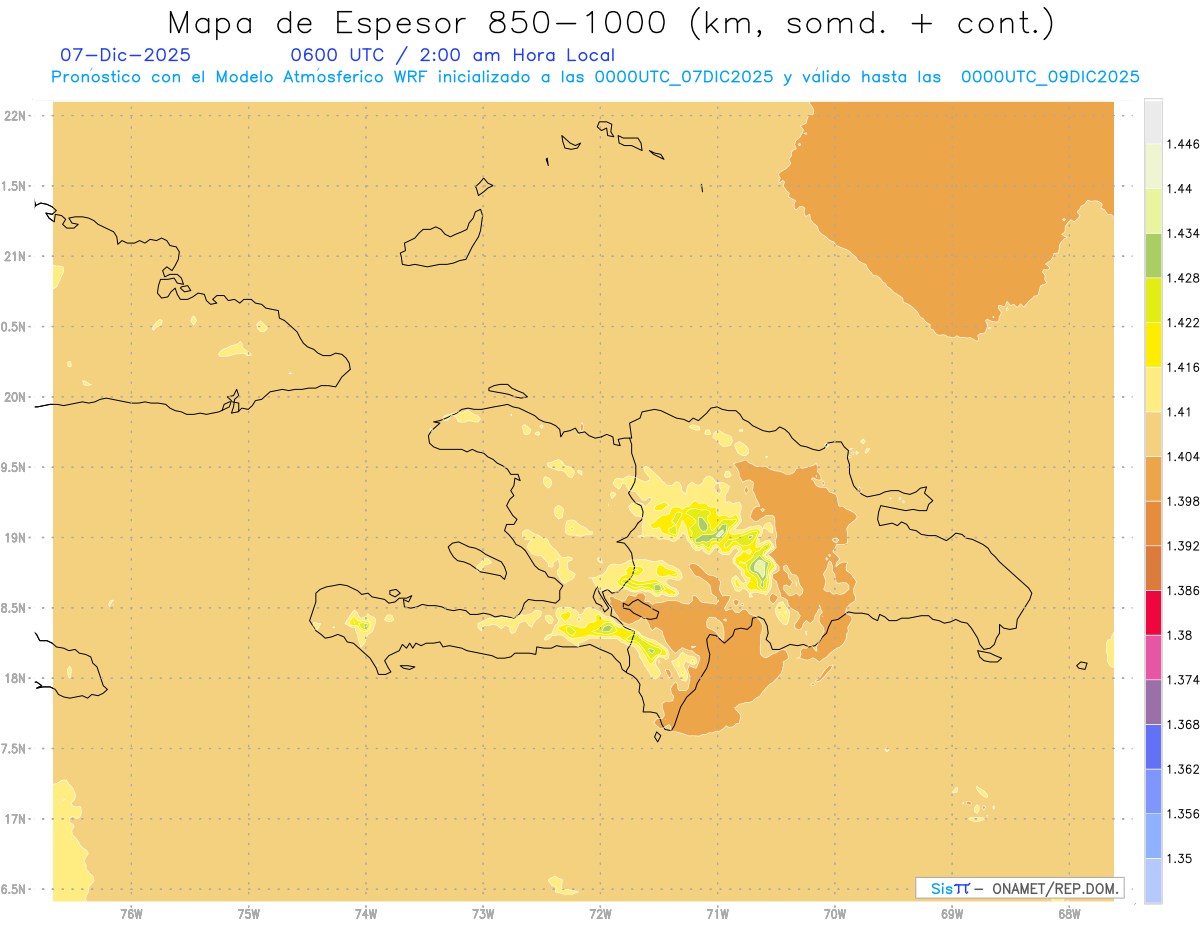
Task: Click the orange legend swatch between 1.398 and 1.404
Action: pos(1153,478)
